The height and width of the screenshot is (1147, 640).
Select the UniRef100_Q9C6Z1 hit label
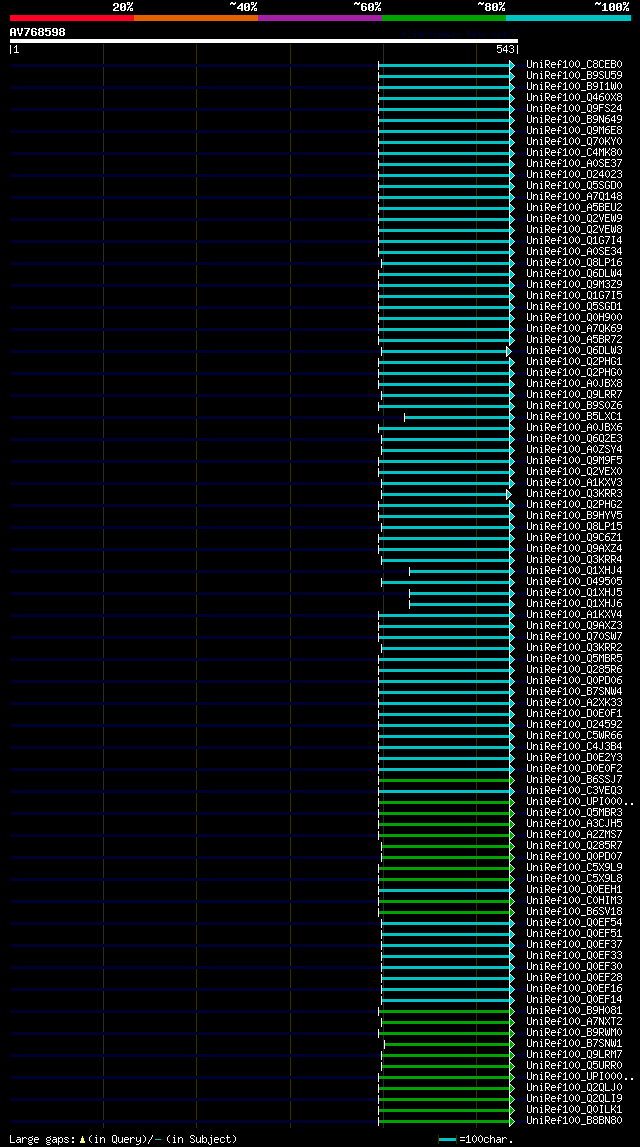574,537
